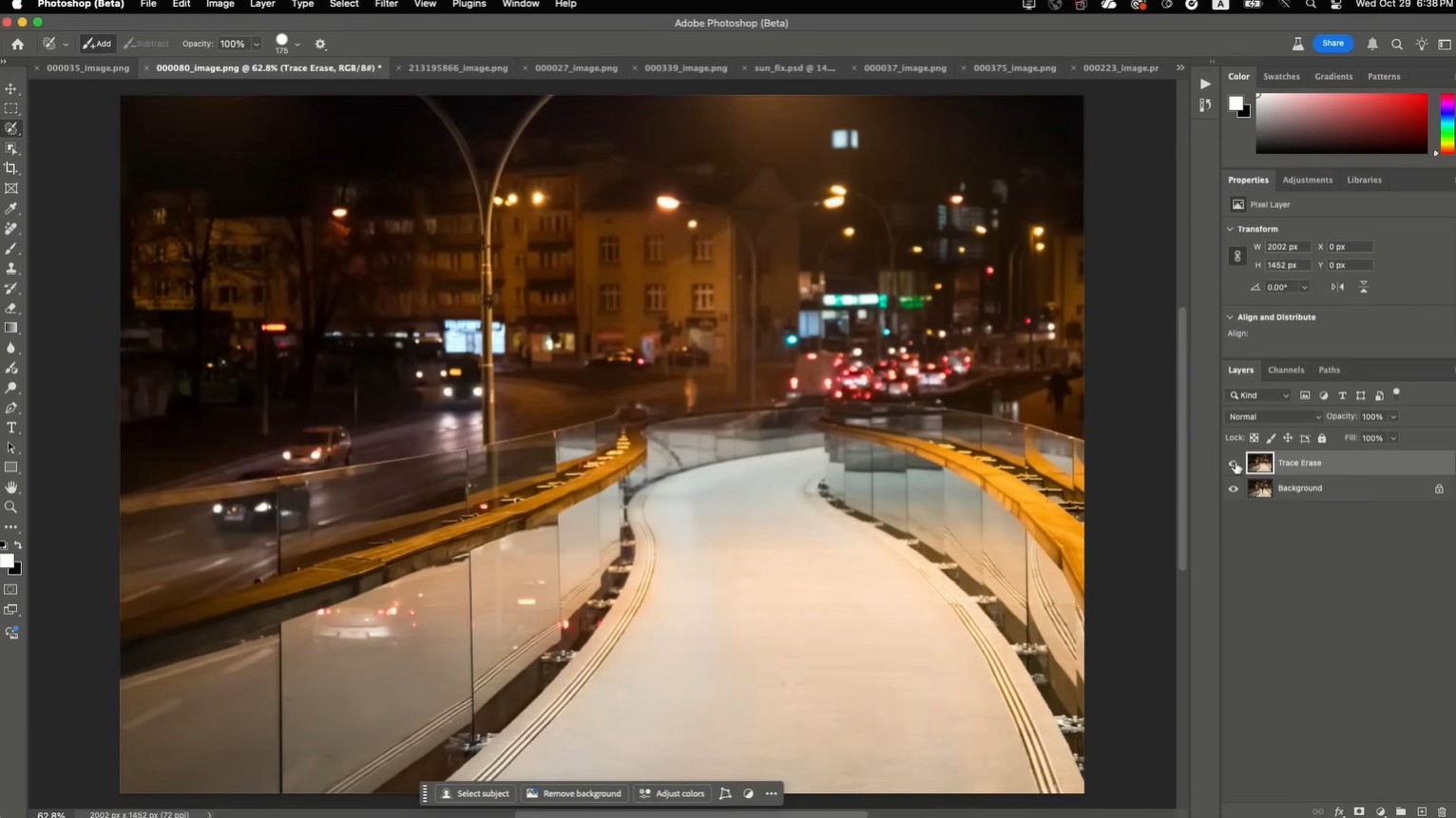Select the Eyedropper tool
This screenshot has width=1456, height=818.
11,208
